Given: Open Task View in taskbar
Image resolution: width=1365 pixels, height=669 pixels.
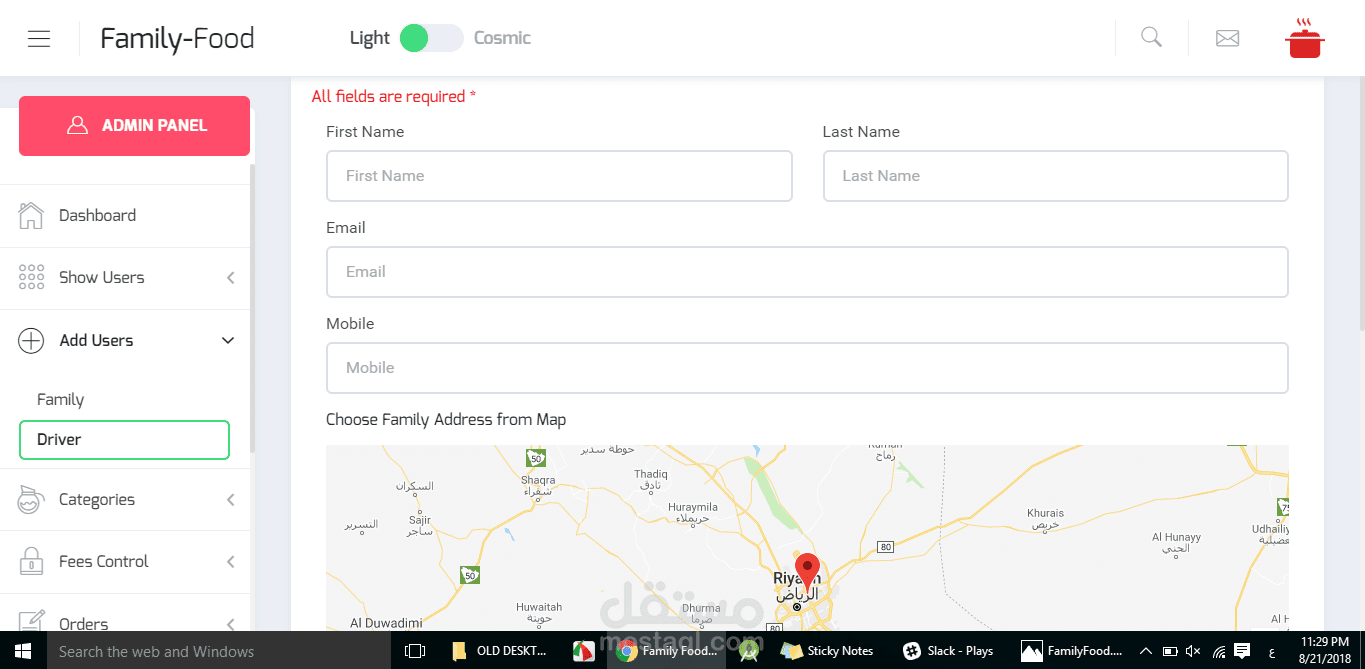Looking at the screenshot, I should click(x=414, y=651).
